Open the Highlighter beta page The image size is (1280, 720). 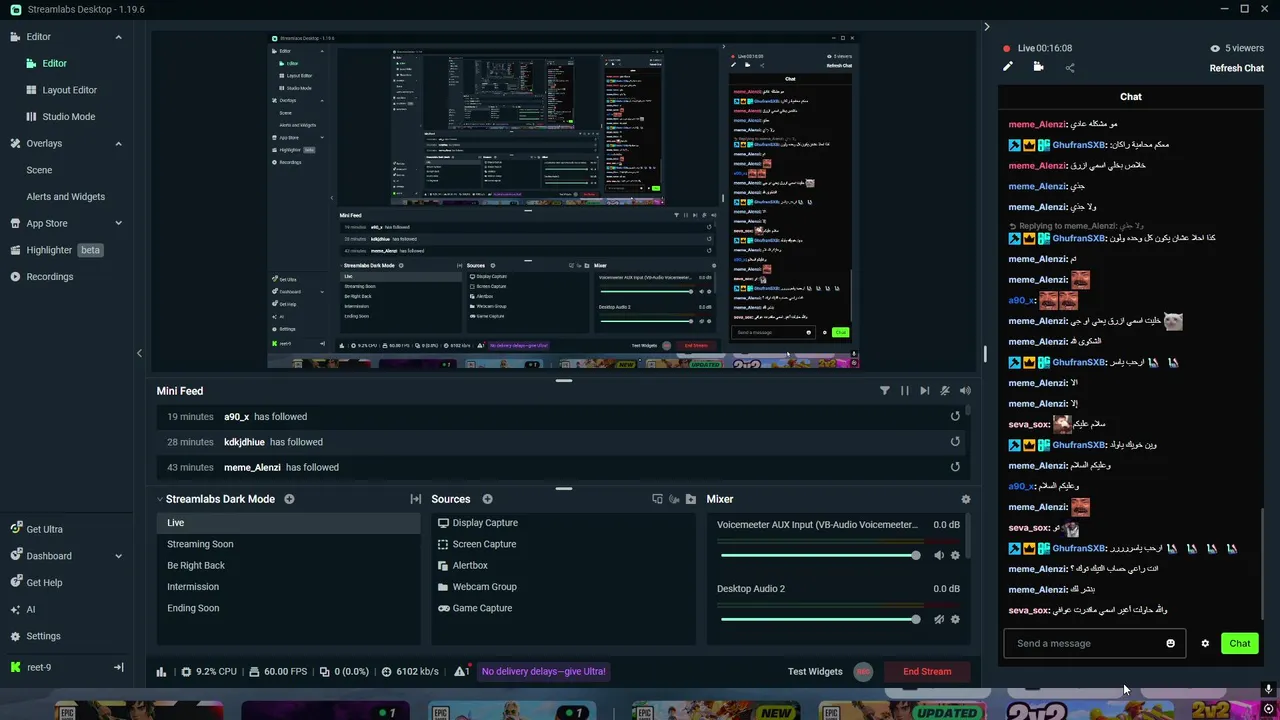coord(56,250)
